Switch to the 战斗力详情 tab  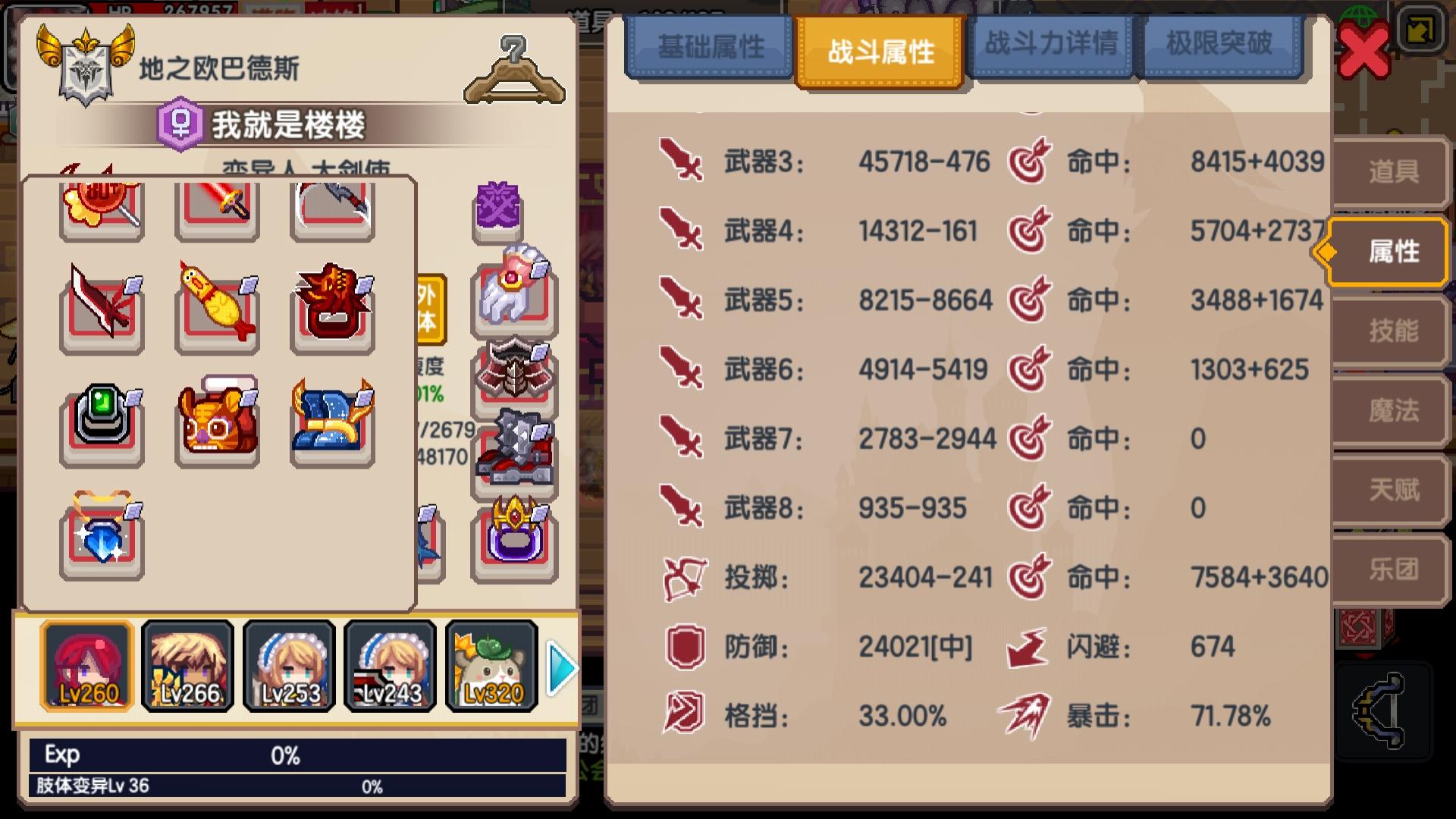[x=1050, y=44]
